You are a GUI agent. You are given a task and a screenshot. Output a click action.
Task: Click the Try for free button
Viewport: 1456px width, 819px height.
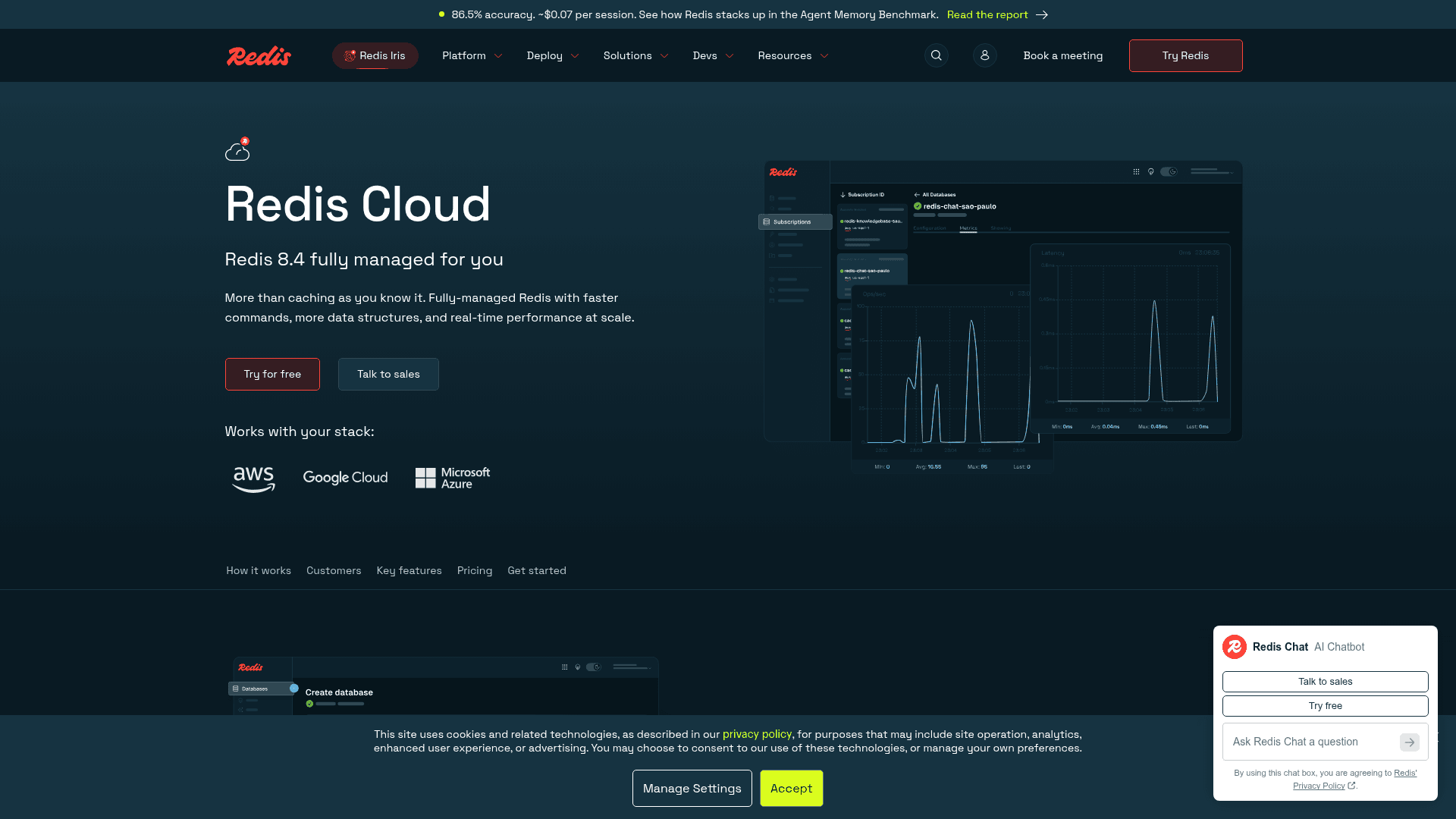[x=272, y=375]
